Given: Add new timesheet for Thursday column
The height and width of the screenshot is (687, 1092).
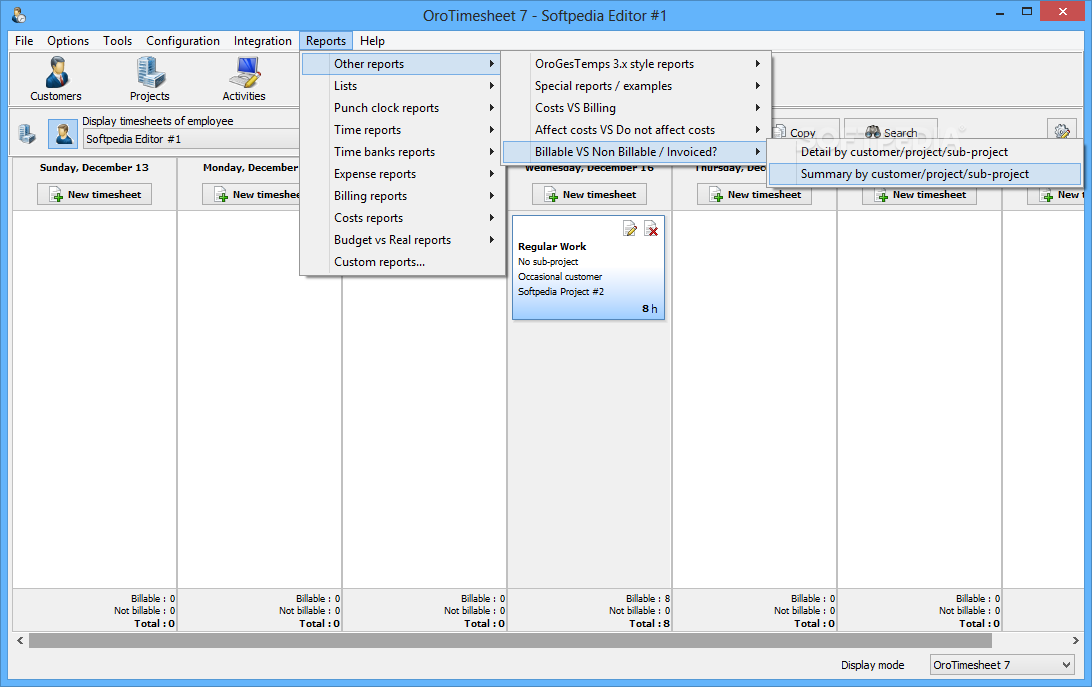Looking at the screenshot, I should pos(754,194).
